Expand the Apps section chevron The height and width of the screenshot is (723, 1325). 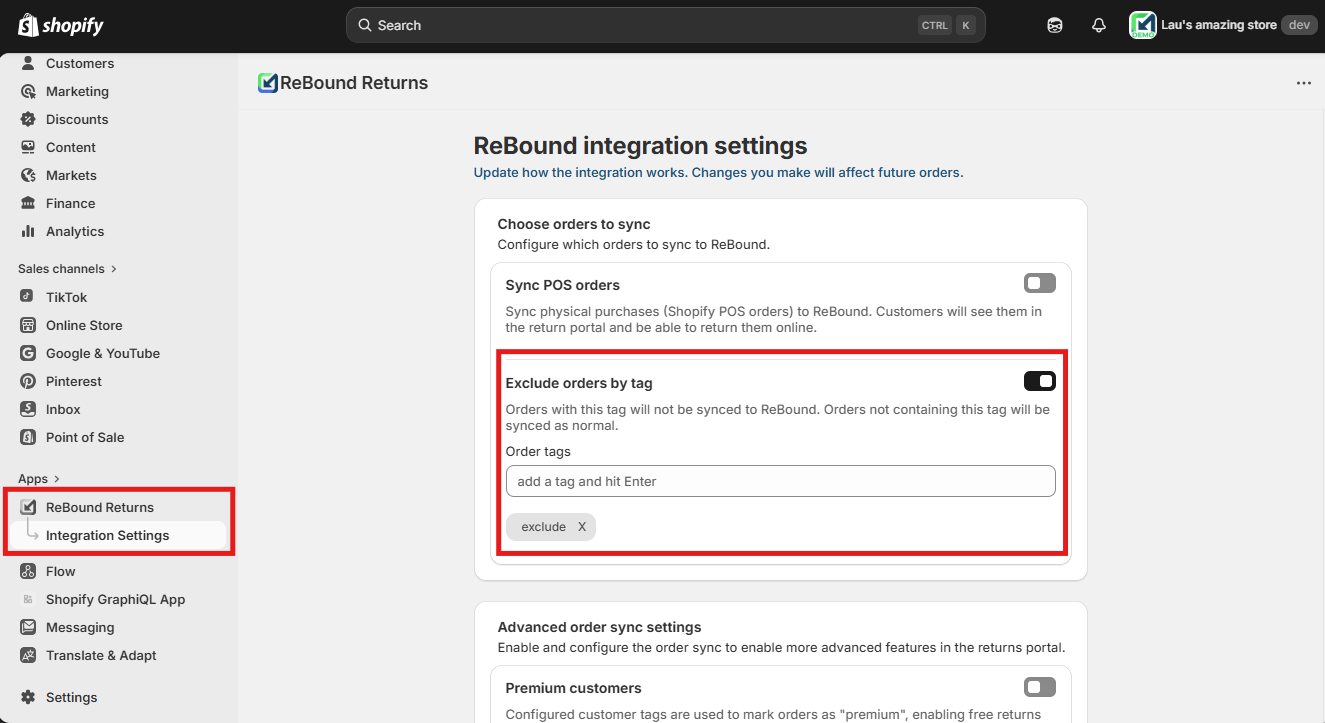point(57,479)
